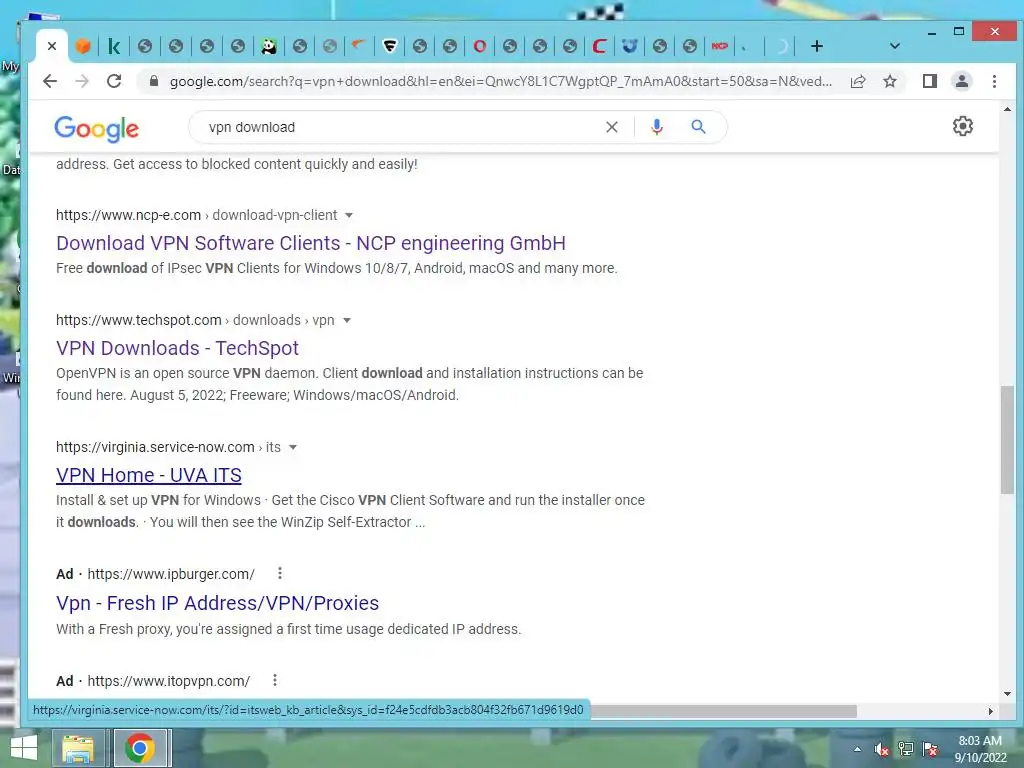Open the Windows Start menu
Image resolution: width=1024 pixels, height=768 pixels.
tap(25, 748)
